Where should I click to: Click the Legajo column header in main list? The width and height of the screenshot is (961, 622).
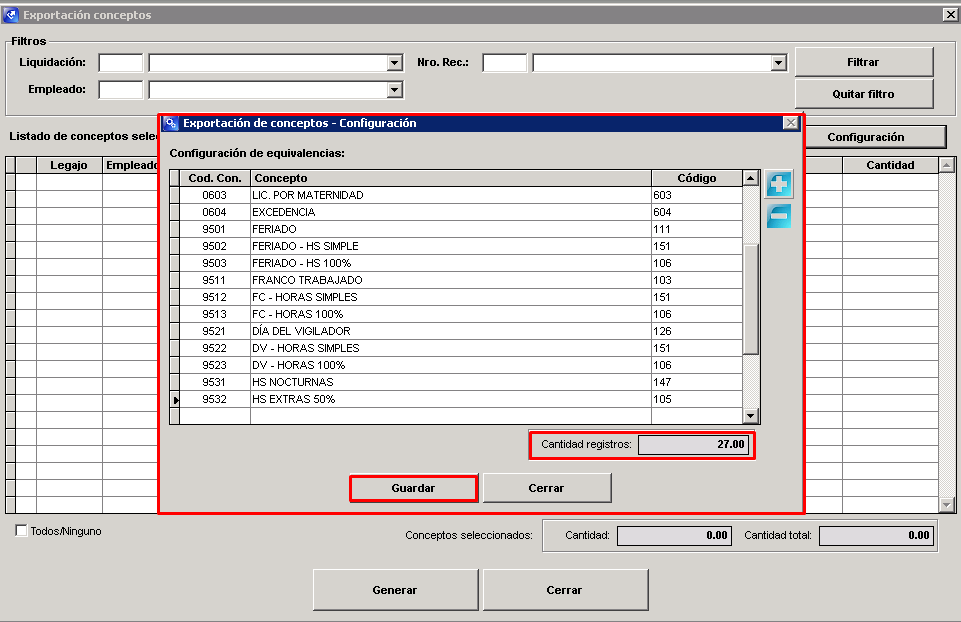(x=69, y=165)
